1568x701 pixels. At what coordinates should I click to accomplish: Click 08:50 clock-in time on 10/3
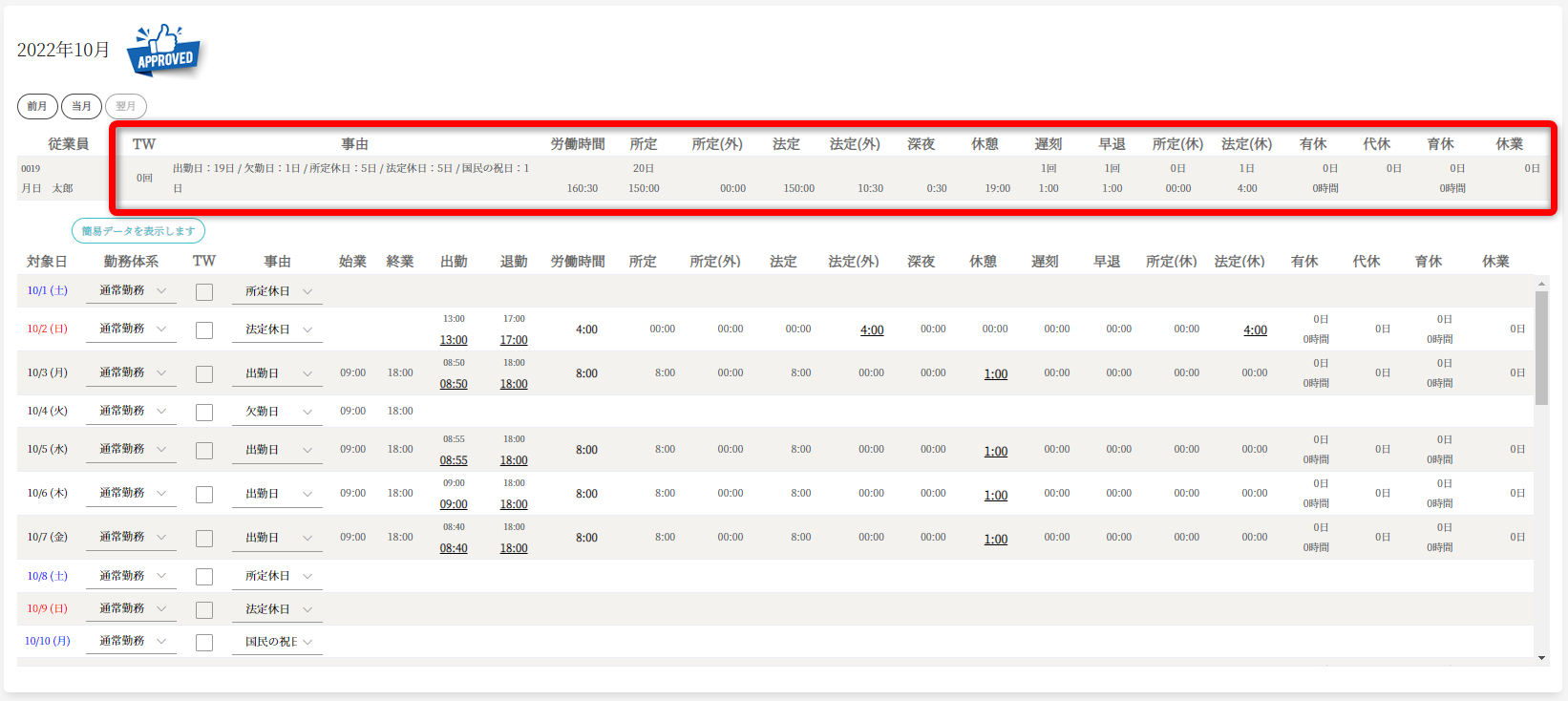(x=454, y=384)
